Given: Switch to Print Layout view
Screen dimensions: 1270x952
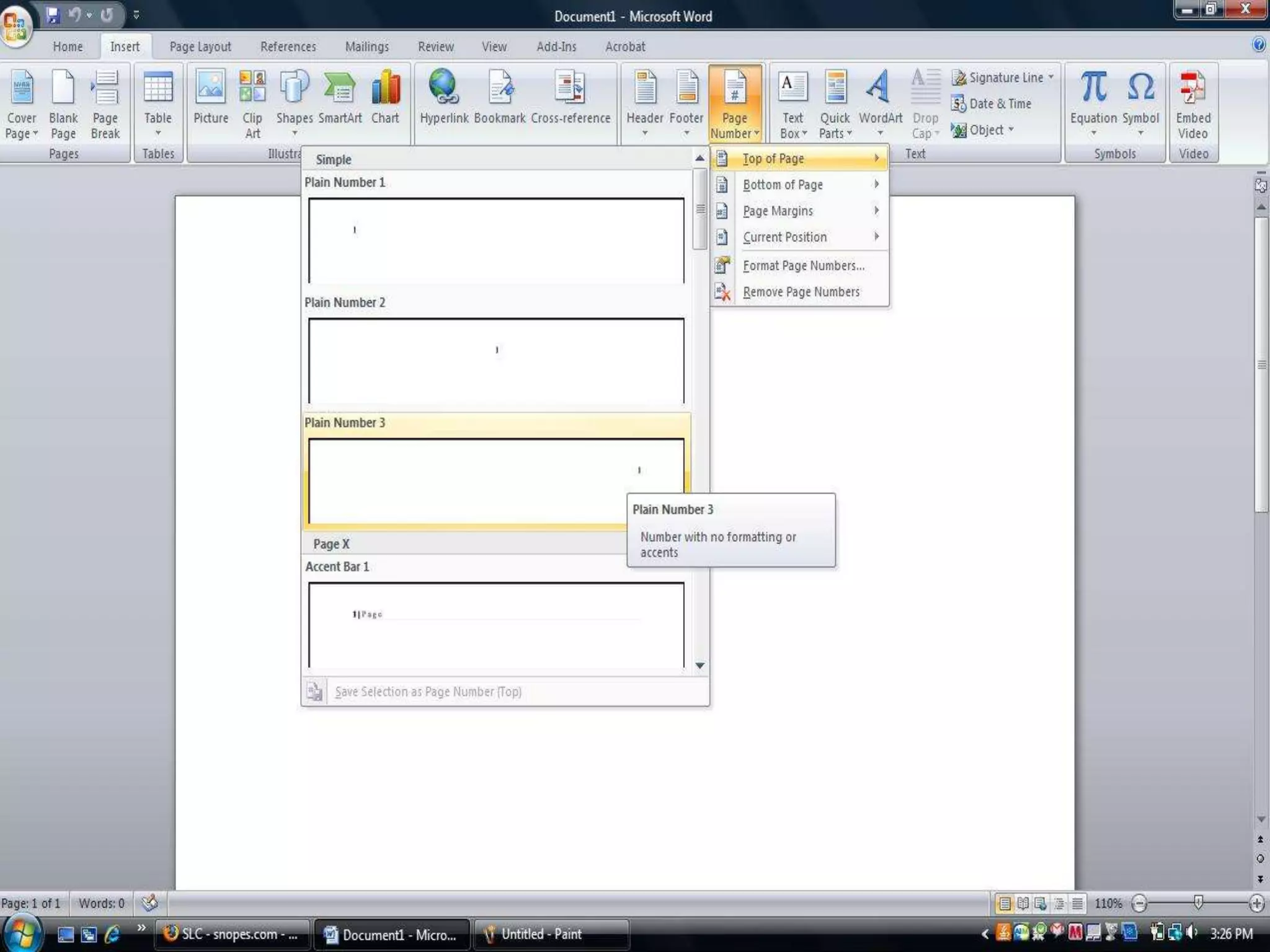Looking at the screenshot, I should pos(1005,904).
